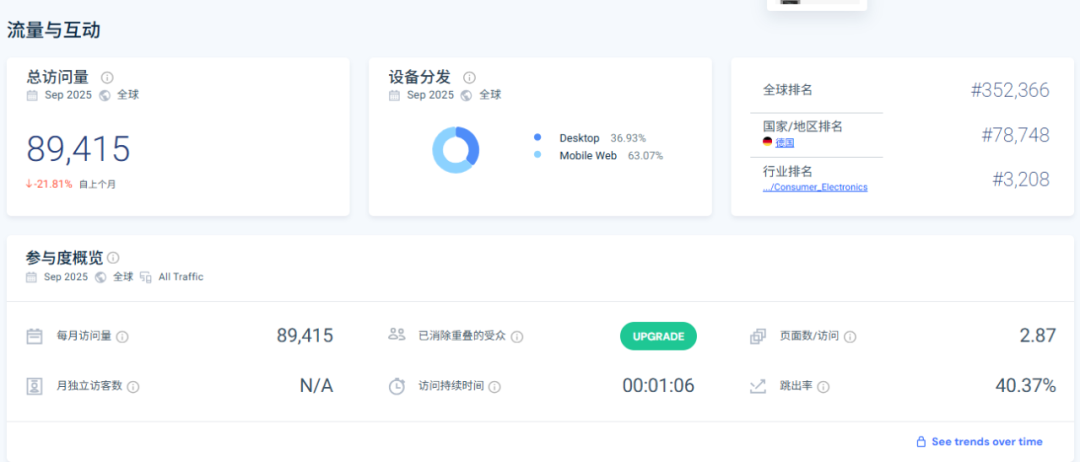The image size is (1080, 462).
Task: Click the device distribution donut chart
Action: 455,150
